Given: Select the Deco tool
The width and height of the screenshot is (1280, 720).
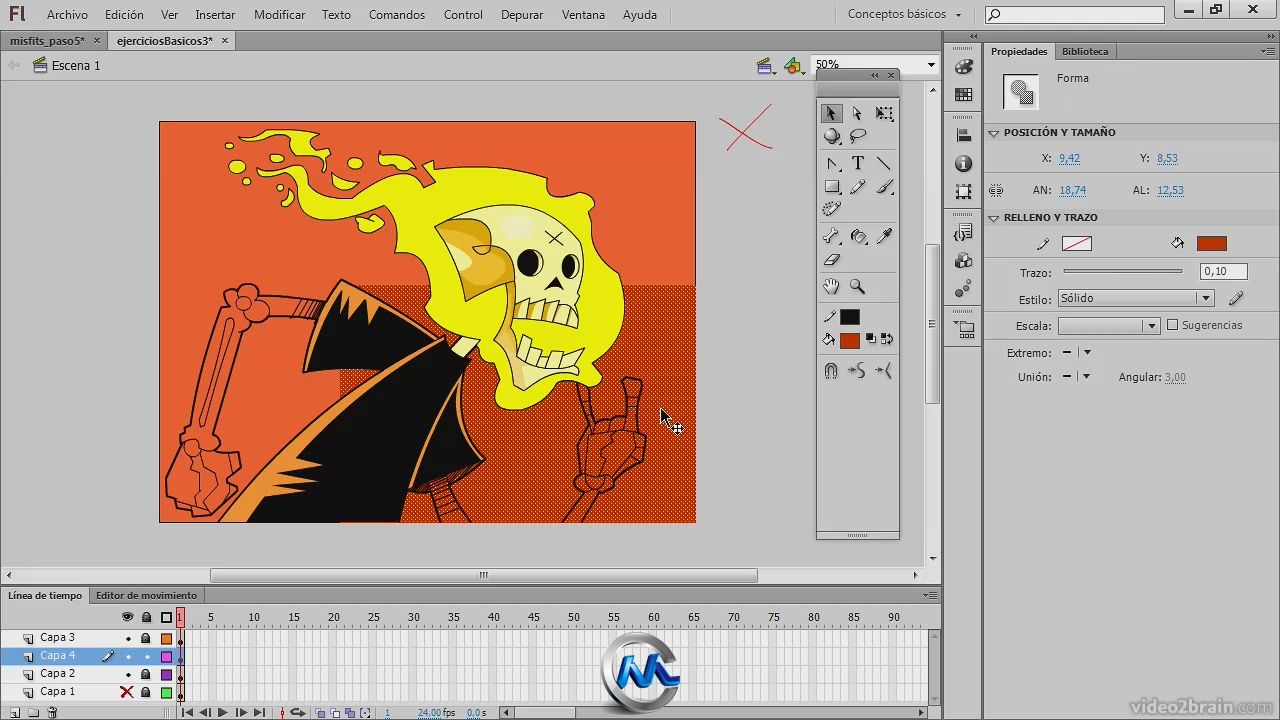Looking at the screenshot, I should (x=831, y=209).
